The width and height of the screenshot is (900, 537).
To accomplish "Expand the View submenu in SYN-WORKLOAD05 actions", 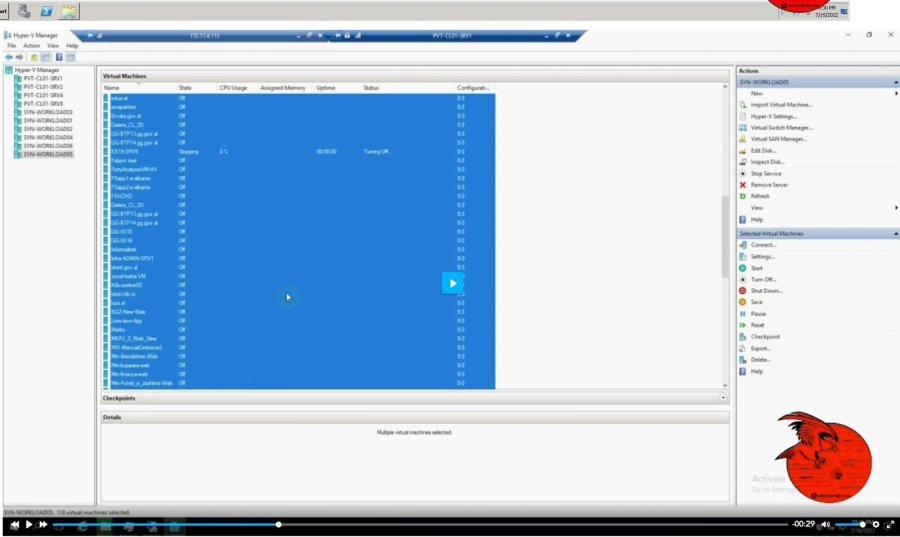I will pyautogui.click(x=896, y=208).
